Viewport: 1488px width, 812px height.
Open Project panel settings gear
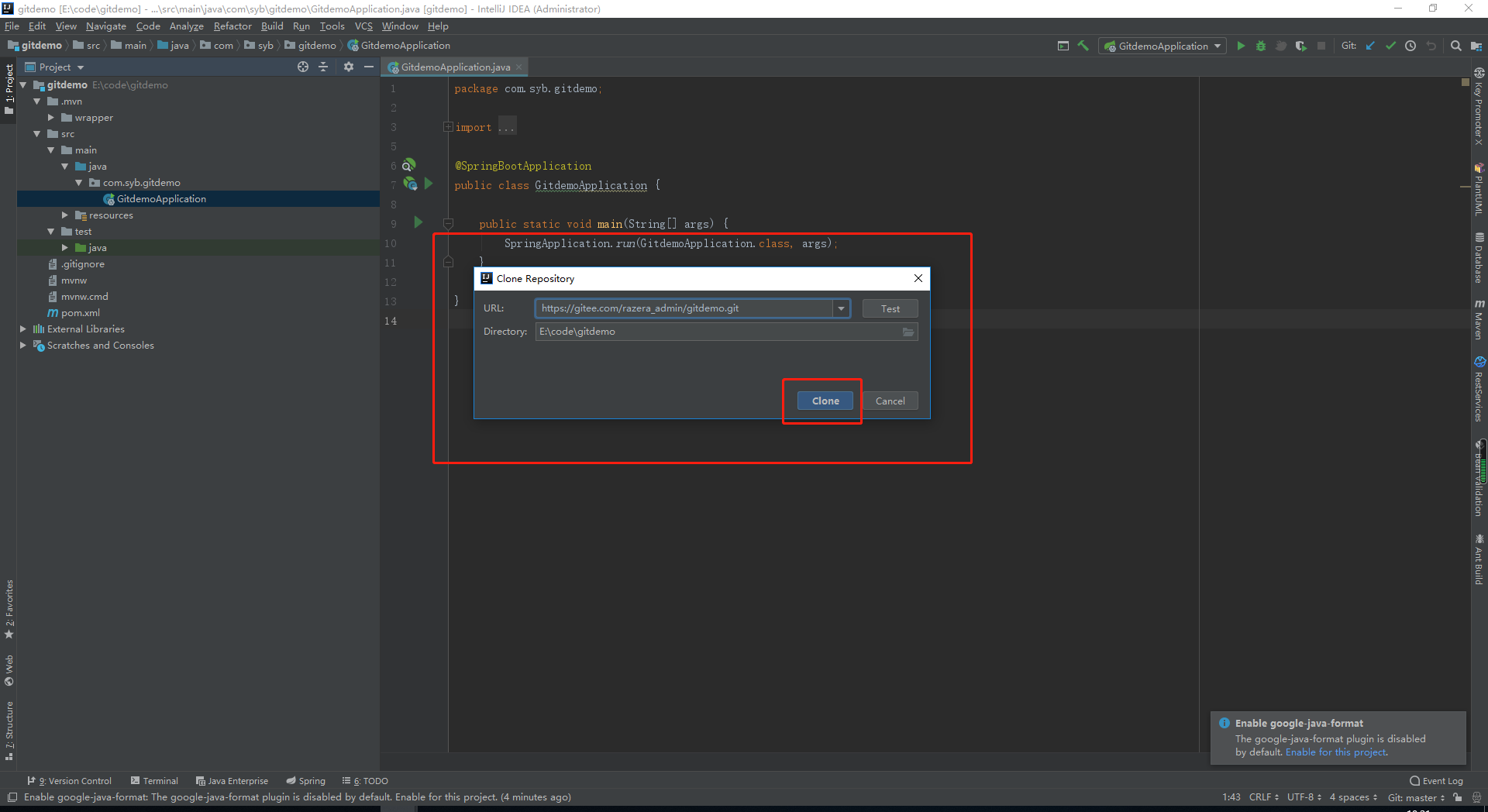349,67
